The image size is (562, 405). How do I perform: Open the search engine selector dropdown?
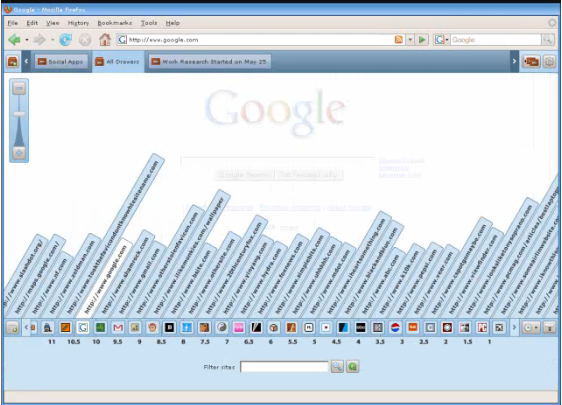click(441, 40)
